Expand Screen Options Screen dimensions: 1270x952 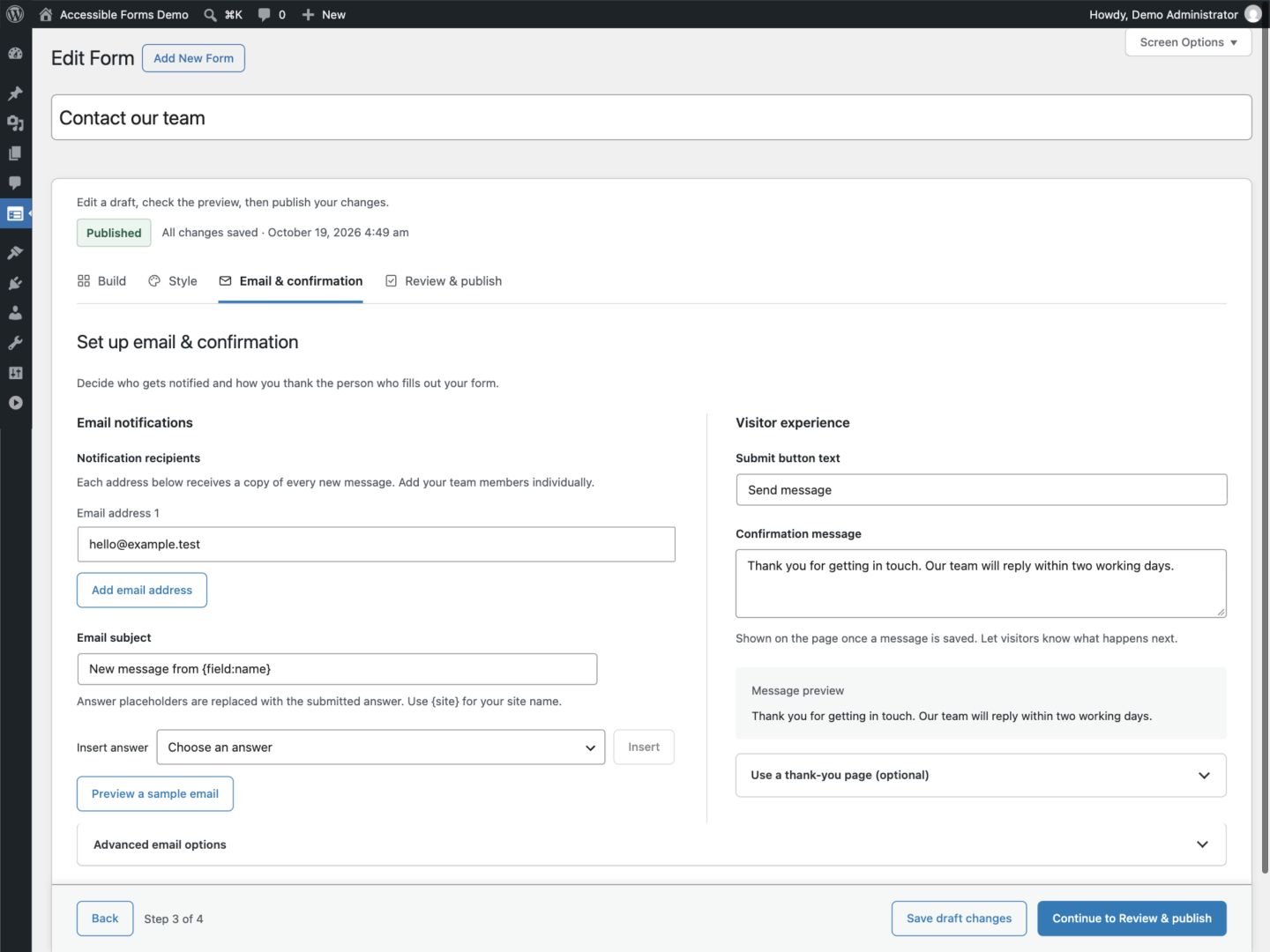click(1188, 42)
